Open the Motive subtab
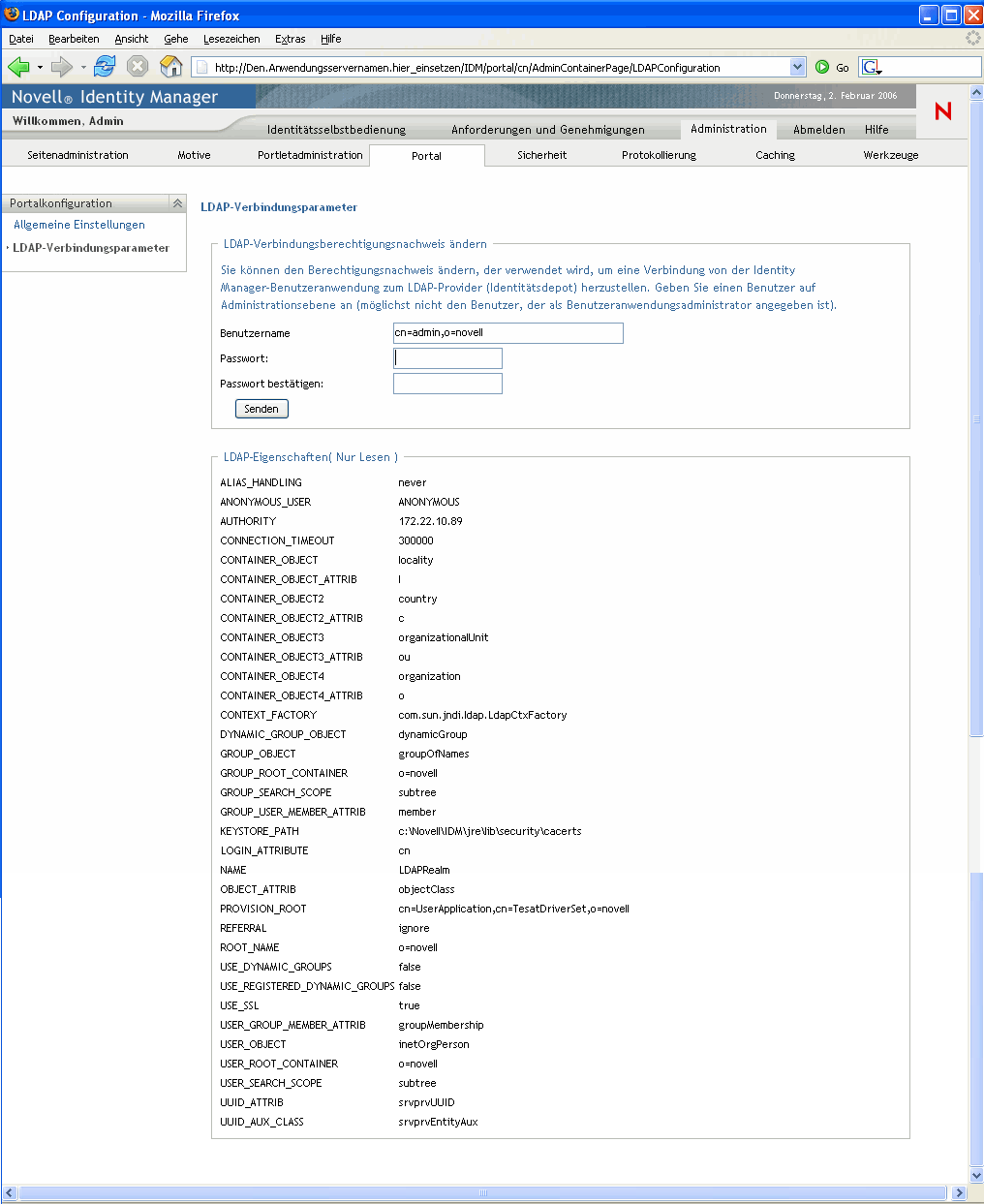The image size is (984, 1204). pyautogui.click(x=194, y=155)
